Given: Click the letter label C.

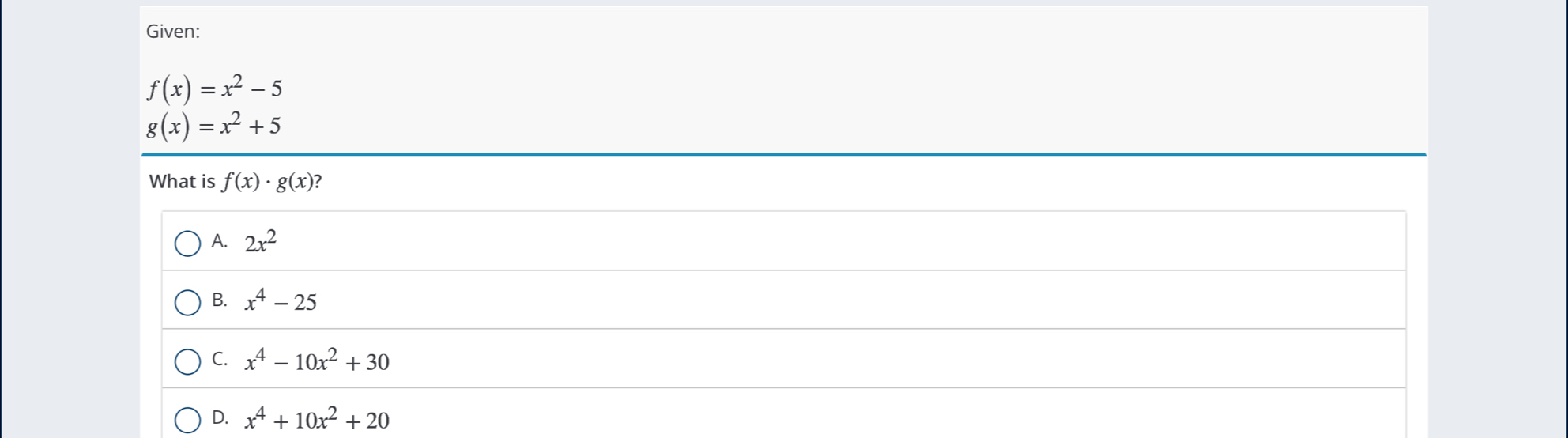Looking at the screenshot, I should pos(220,360).
